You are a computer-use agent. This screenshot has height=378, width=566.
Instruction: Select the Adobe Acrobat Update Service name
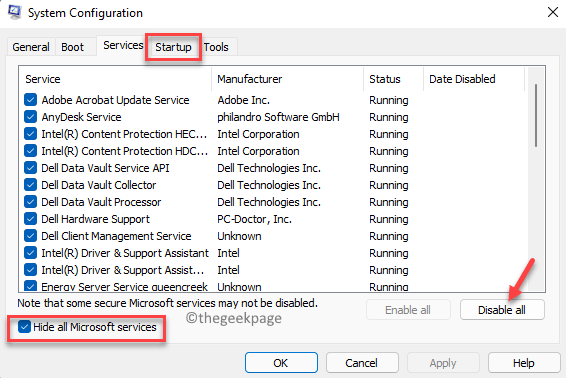click(x=115, y=100)
